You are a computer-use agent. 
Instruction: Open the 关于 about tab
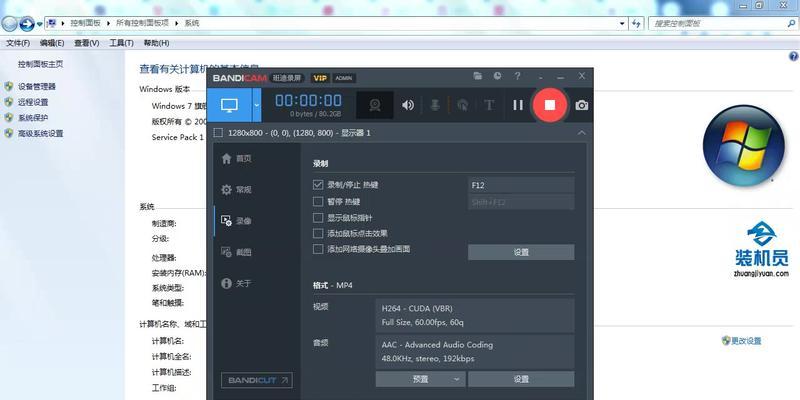tap(237, 283)
